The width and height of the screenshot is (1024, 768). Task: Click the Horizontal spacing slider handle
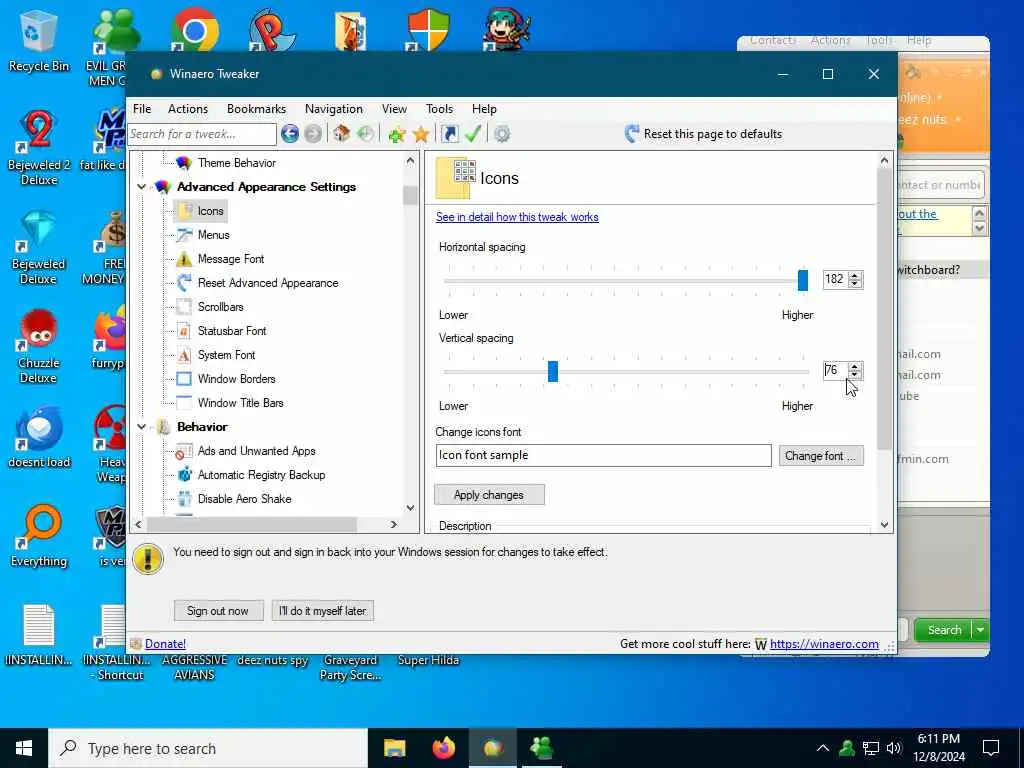803,280
